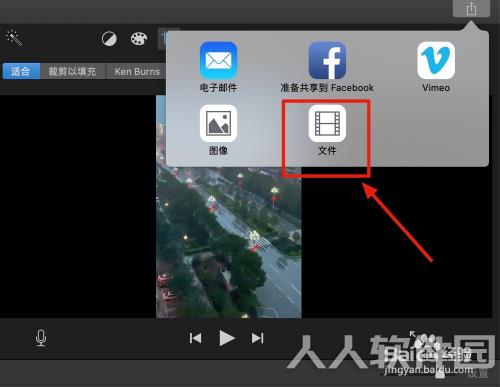The width and height of the screenshot is (500, 387).
Task: Choose the 裁剪以填充 crop style
Action: coord(72,71)
